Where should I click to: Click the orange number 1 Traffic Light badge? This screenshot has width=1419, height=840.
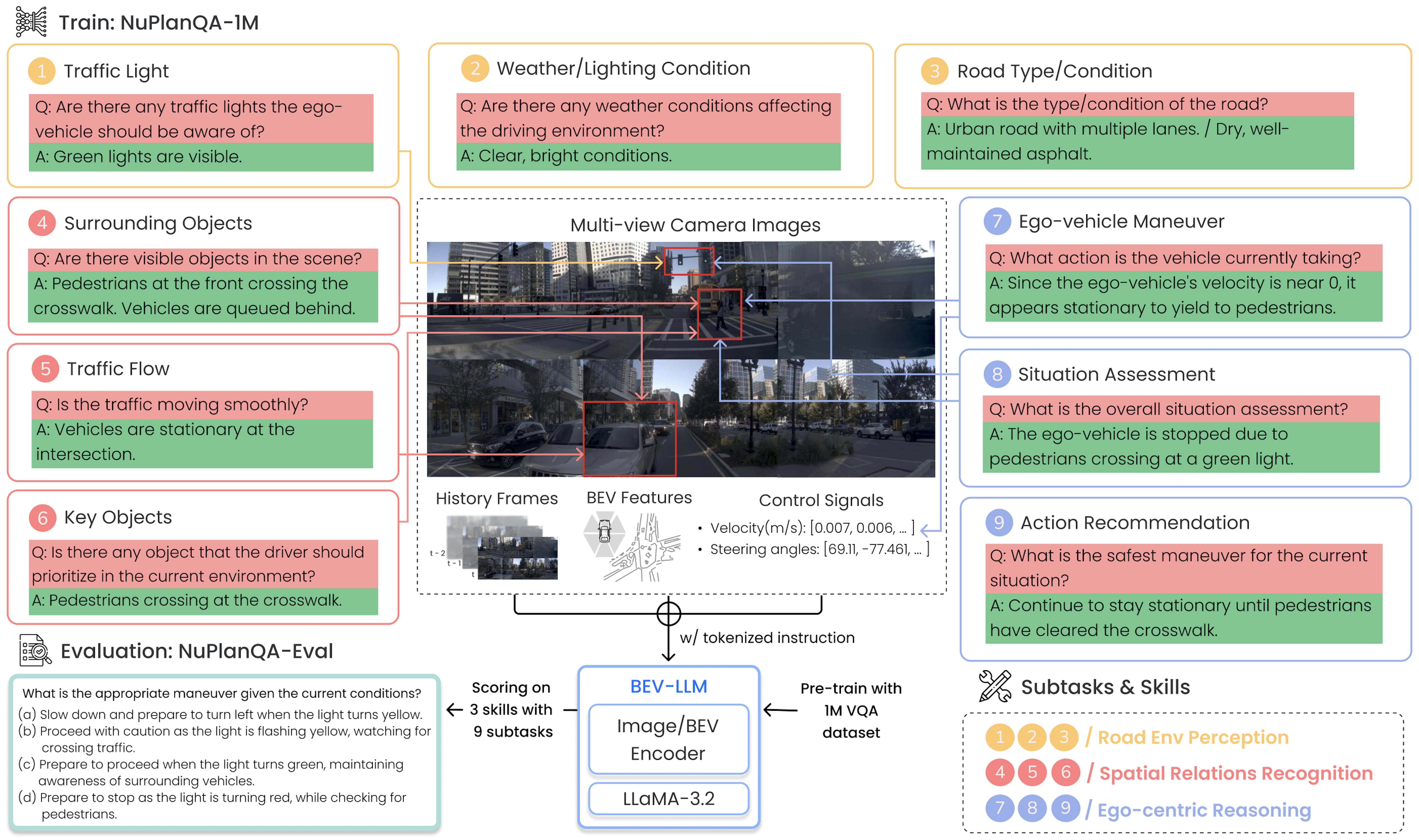(41, 71)
